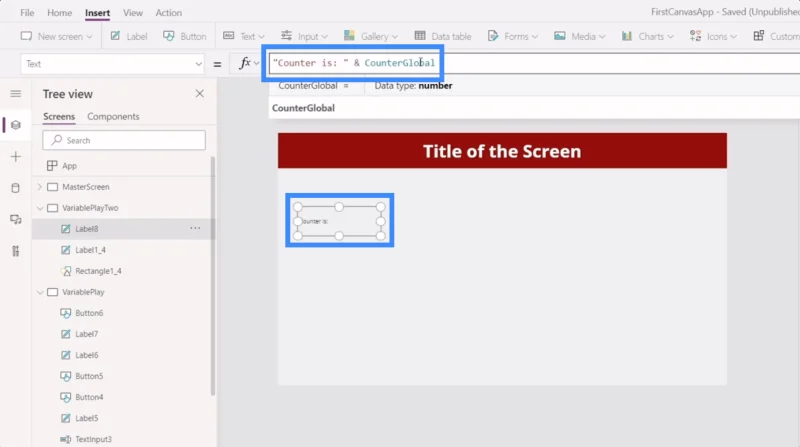Image resolution: width=800 pixels, height=447 pixels.
Task: Select the VariablePlay screen
Action: click(x=83, y=292)
